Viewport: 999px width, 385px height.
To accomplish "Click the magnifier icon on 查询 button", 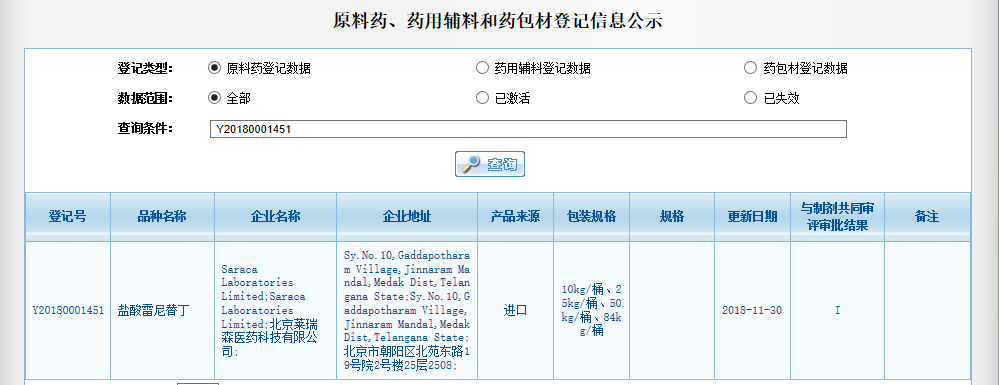I will tap(471, 164).
